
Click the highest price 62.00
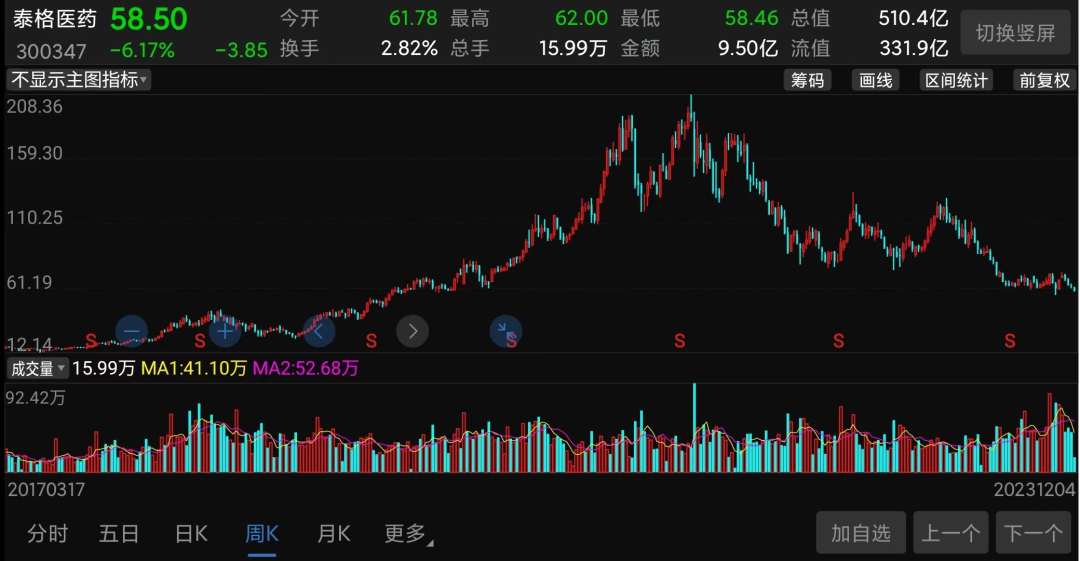tap(581, 18)
